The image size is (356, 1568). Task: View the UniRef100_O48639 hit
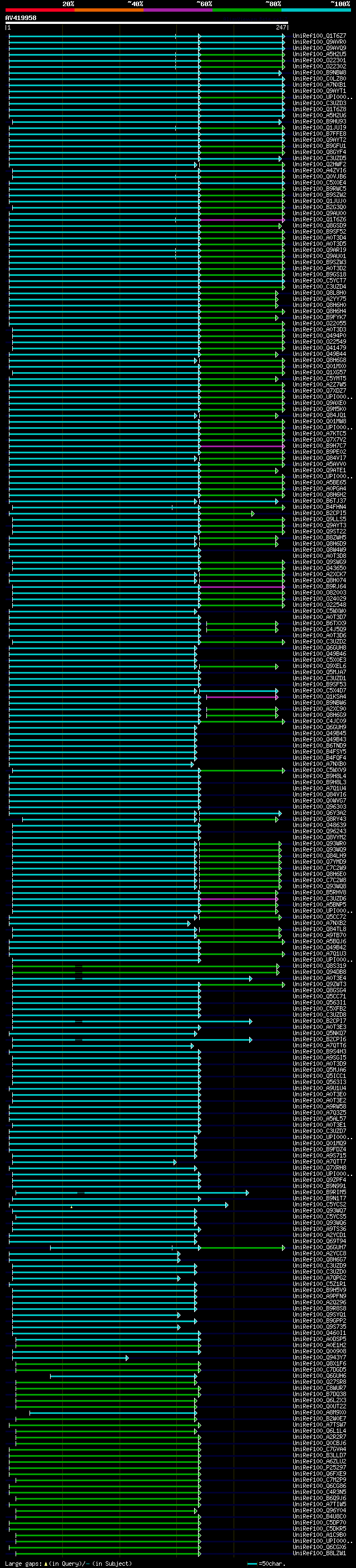319,825
